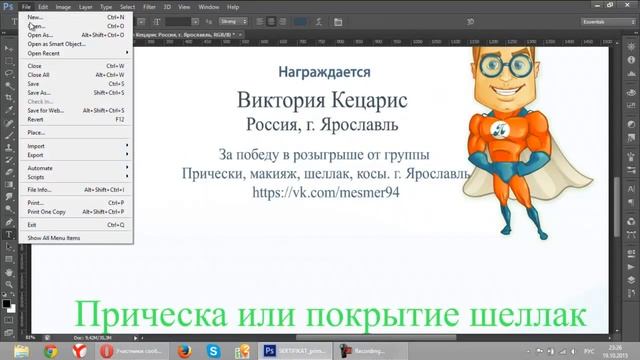Open the font size dropdown arrow
This screenshot has width=640, height=360.
(x=196, y=22)
